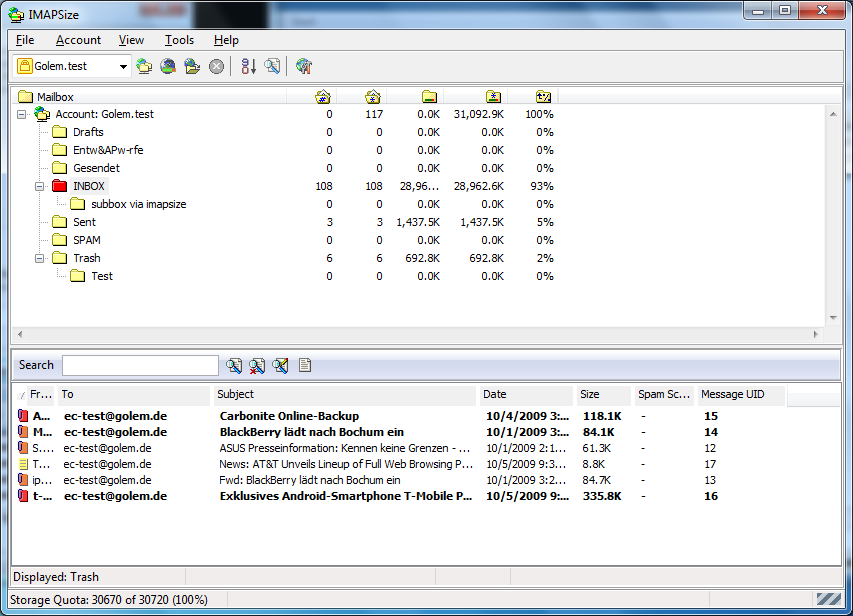Sort messages by the Subject column header
Image resolution: width=853 pixels, height=616 pixels.
point(345,395)
